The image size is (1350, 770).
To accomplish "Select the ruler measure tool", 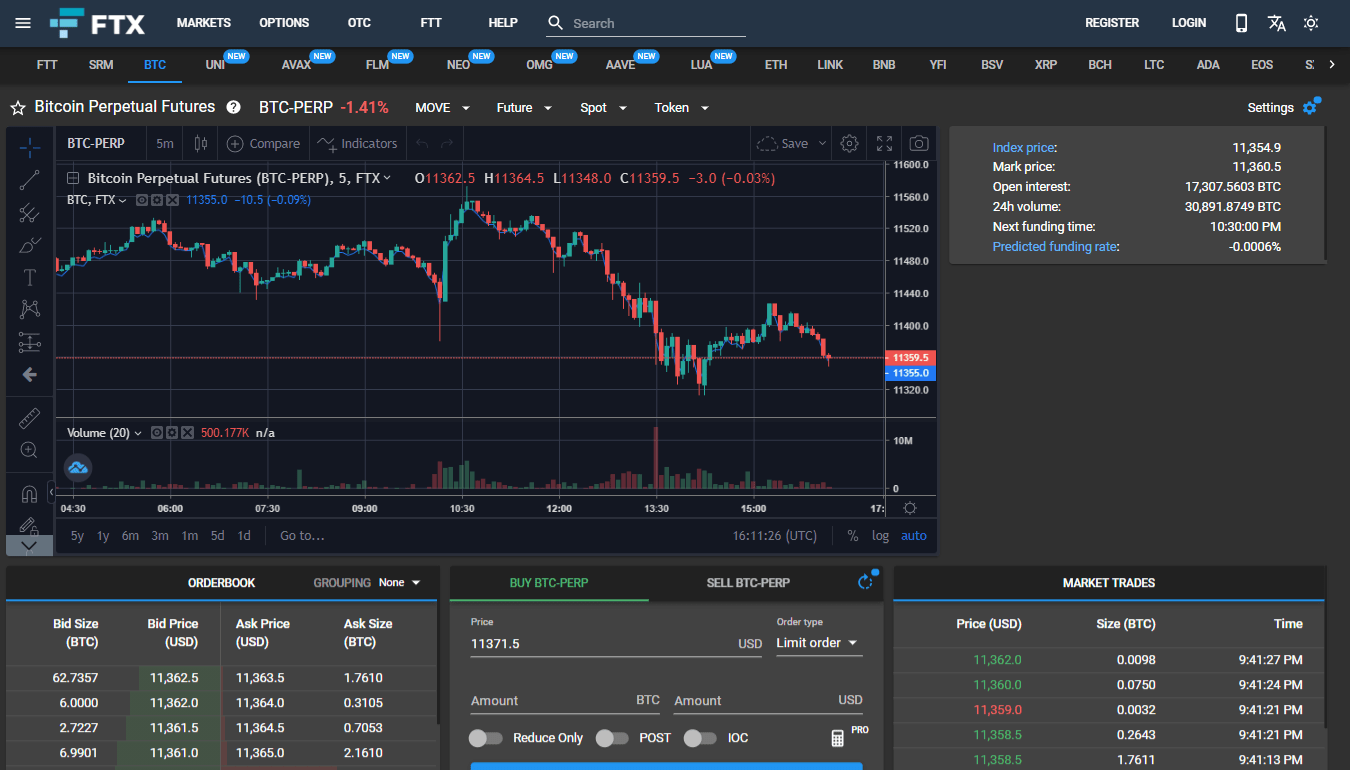I will pos(30,418).
